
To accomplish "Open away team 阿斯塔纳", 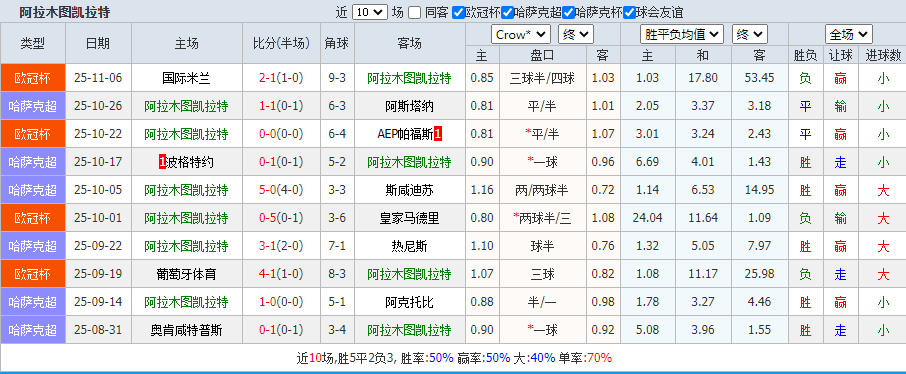I will [409, 106].
